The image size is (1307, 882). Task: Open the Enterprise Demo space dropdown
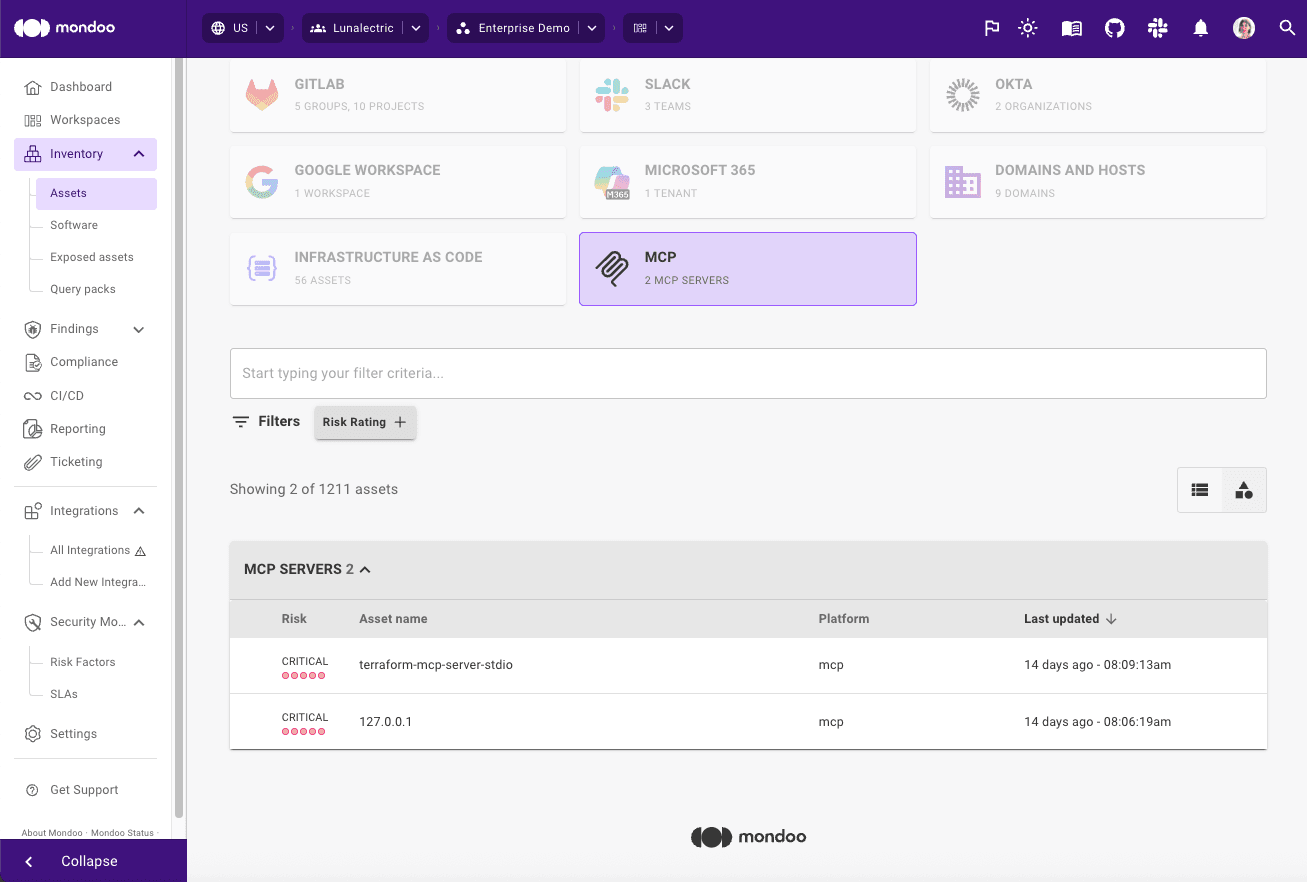click(591, 28)
